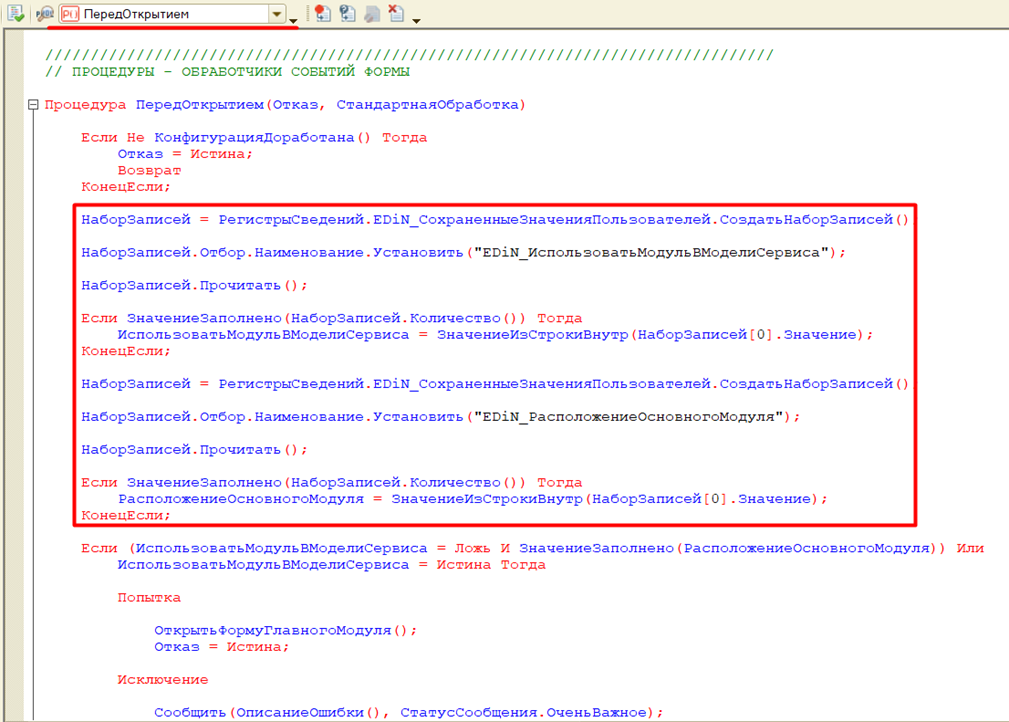Viewport: 1009px width, 722px height.
Task: Set a conditional breakpoint via question-mark icon
Action: [x=347, y=14]
